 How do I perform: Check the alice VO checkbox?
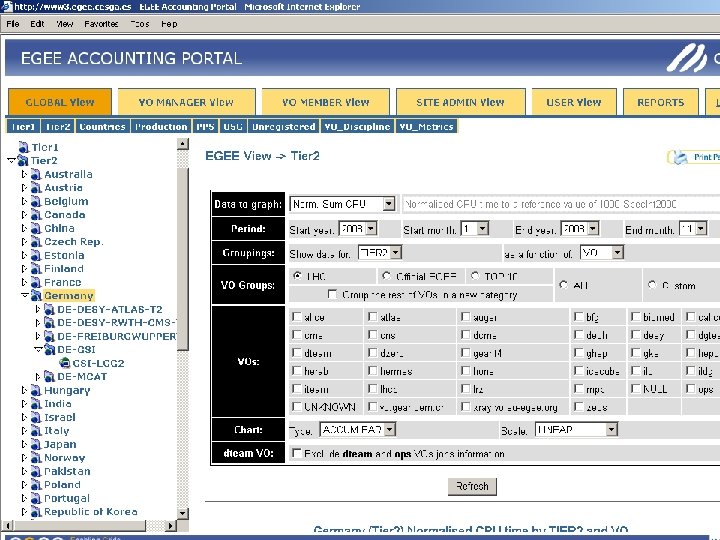pyautogui.click(x=297, y=317)
